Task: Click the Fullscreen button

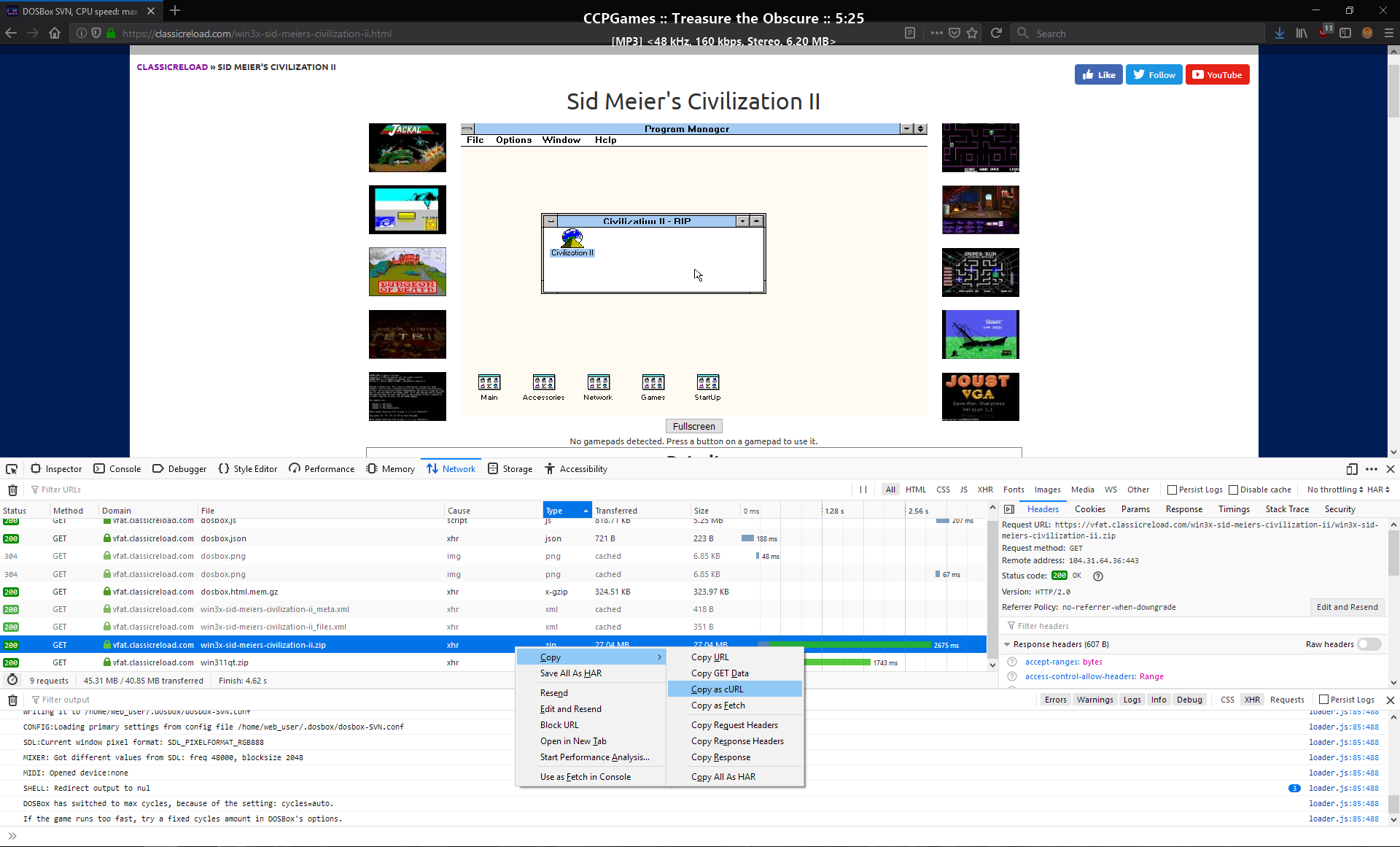Action: click(693, 427)
